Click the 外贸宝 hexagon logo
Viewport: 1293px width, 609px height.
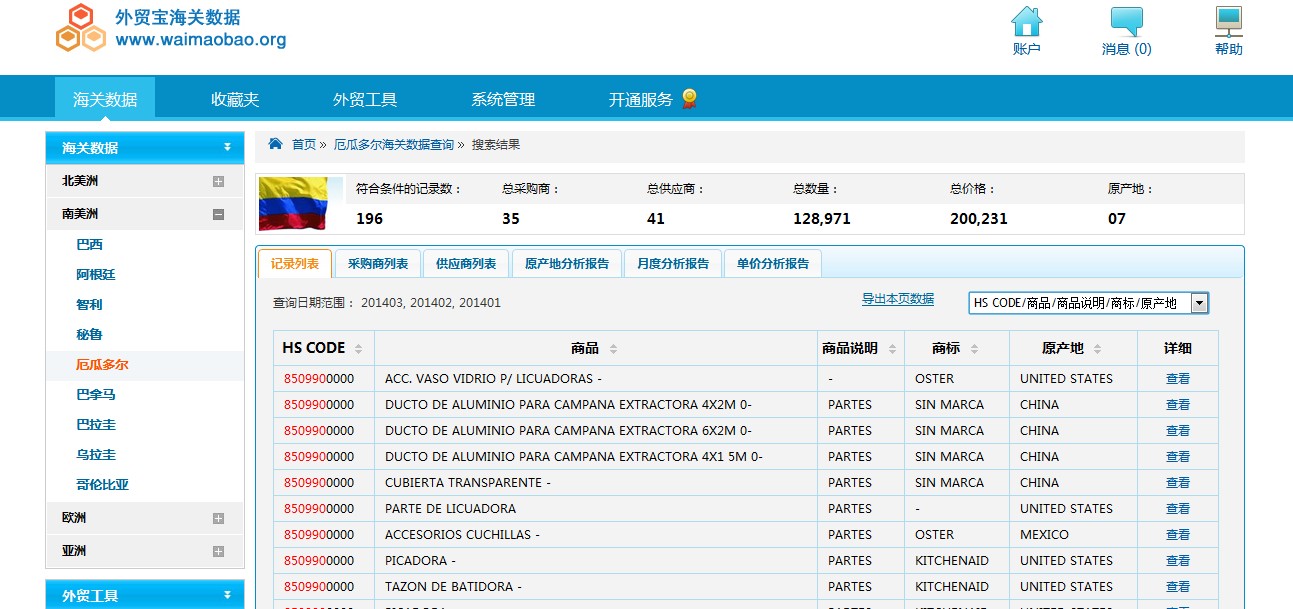coord(81,28)
